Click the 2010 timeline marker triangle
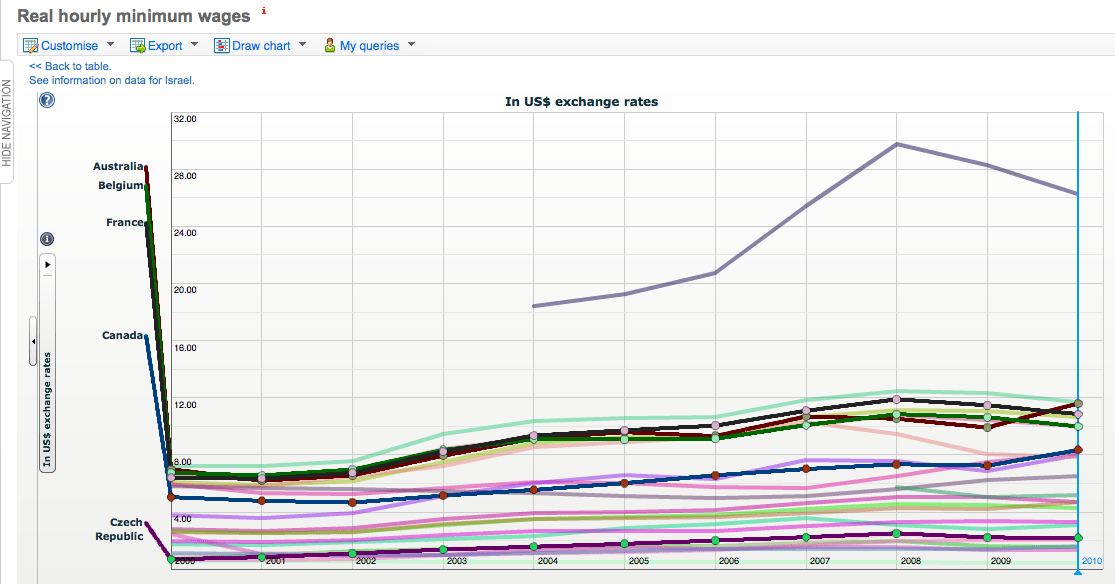The image size is (1115, 584). [1078, 571]
